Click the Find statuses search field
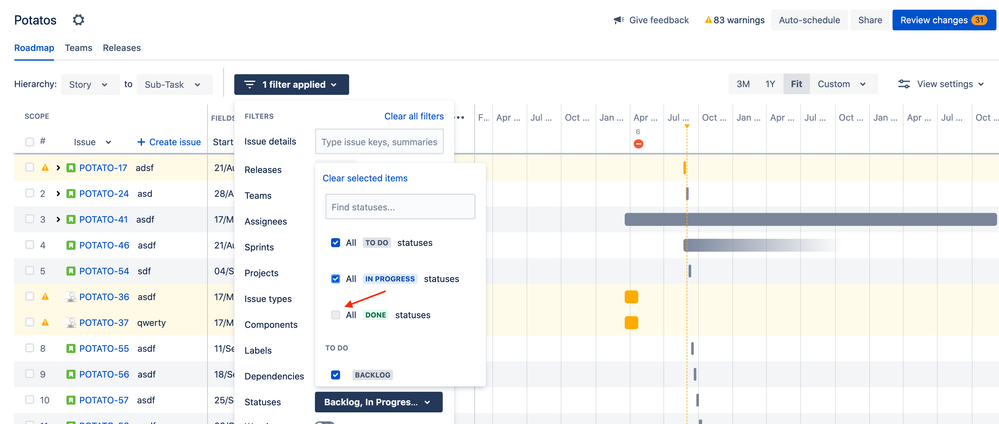 (400, 207)
